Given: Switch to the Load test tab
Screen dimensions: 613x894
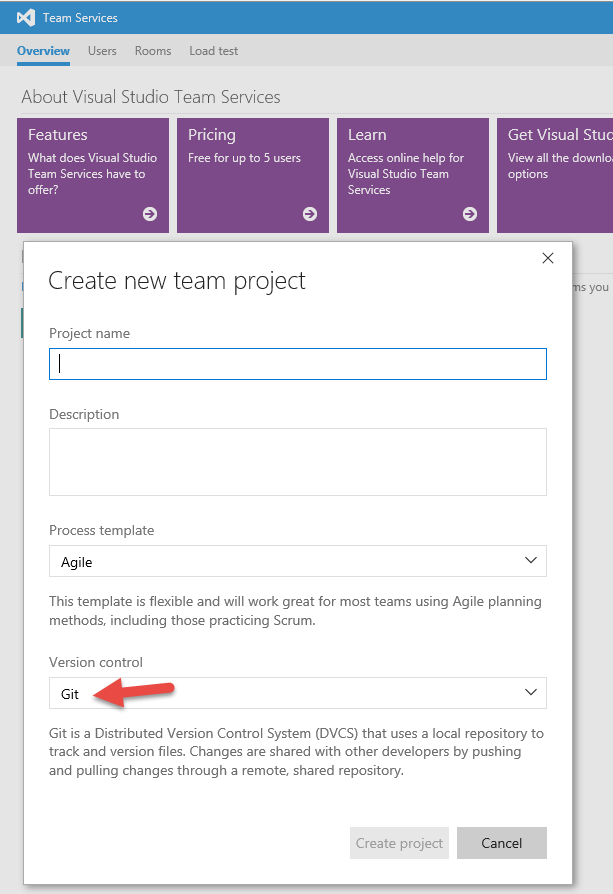Looking at the screenshot, I should (214, 51).
